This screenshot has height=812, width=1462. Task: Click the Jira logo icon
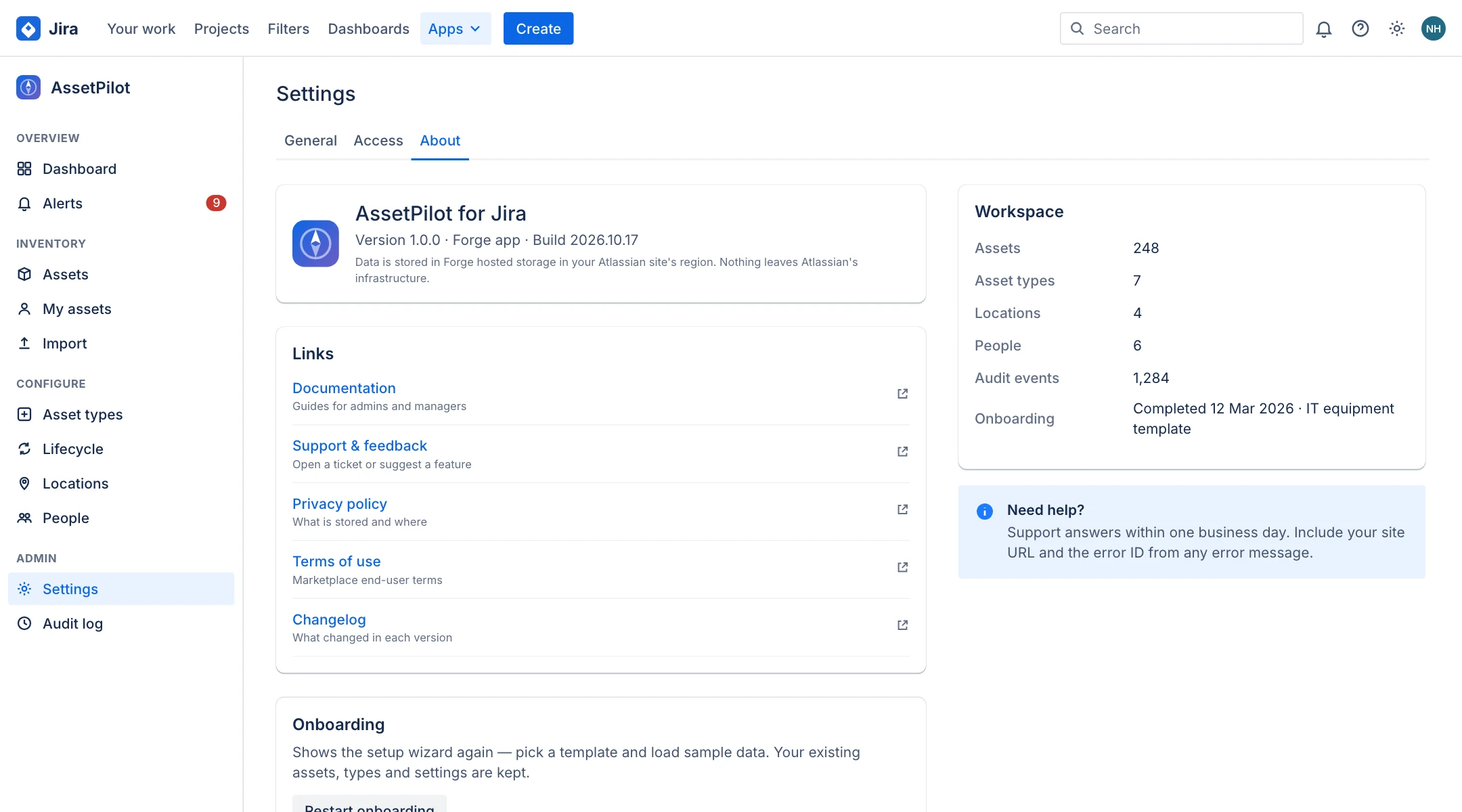(x=28, y=28)
